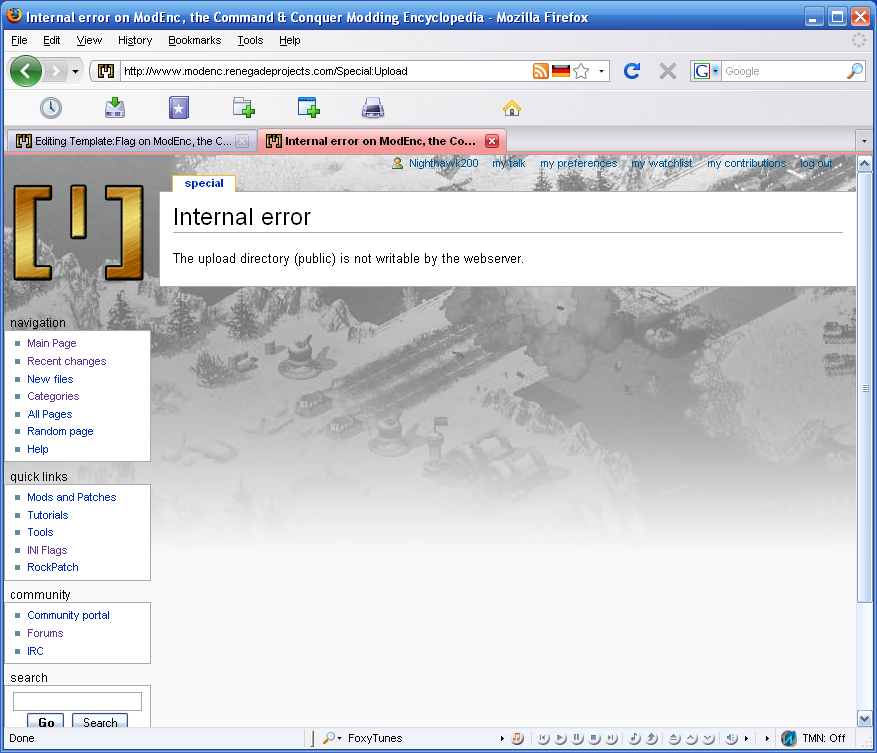Toggle the bookmark star in address bar

coord(581,71)
